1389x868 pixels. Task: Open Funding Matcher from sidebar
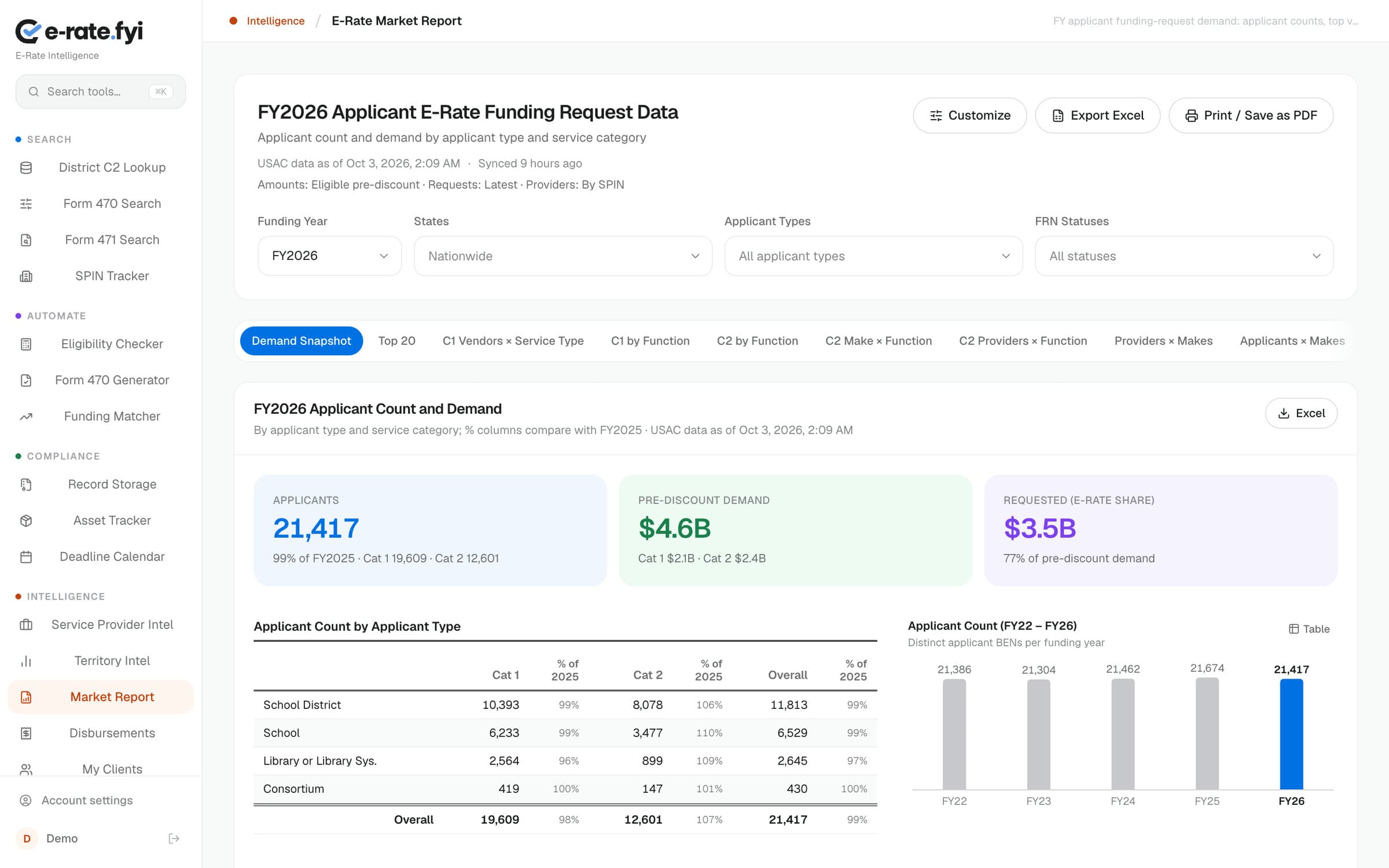point(101,417)
